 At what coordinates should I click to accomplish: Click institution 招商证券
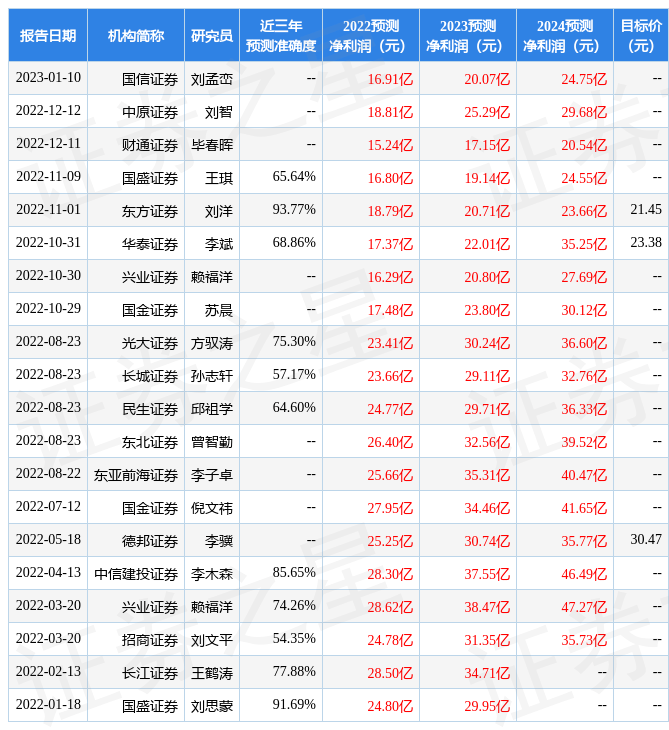pos(150,641)
